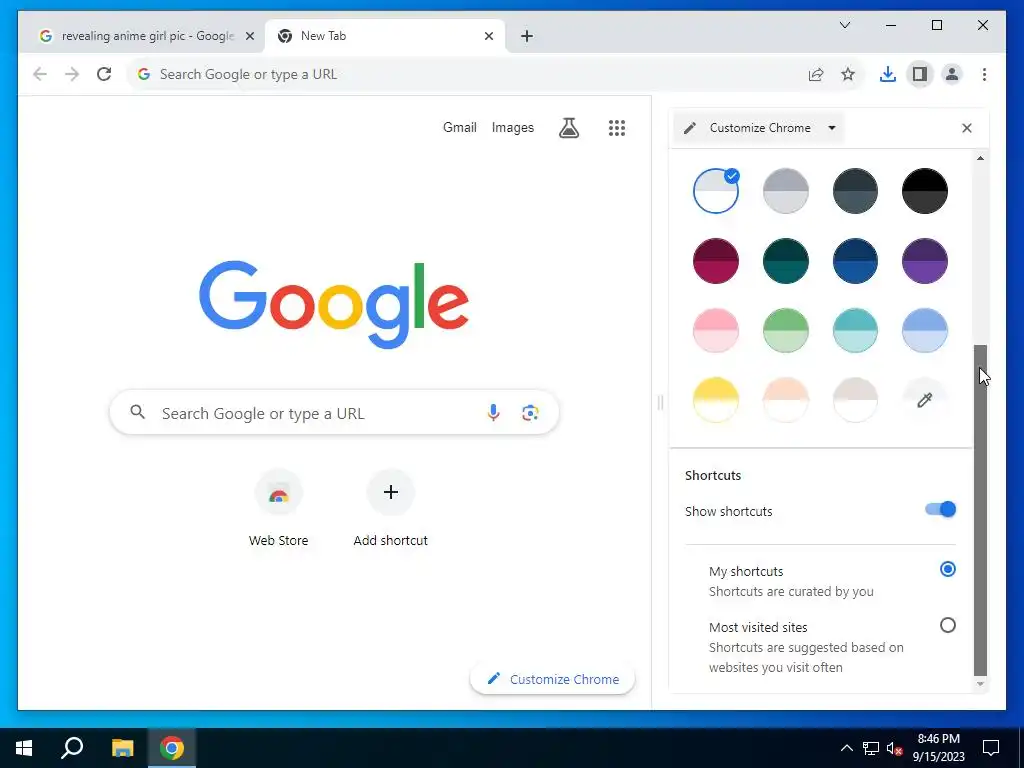
Task: Click the Google search box on page
Action: pyautogui.click(x=334, y=413)
